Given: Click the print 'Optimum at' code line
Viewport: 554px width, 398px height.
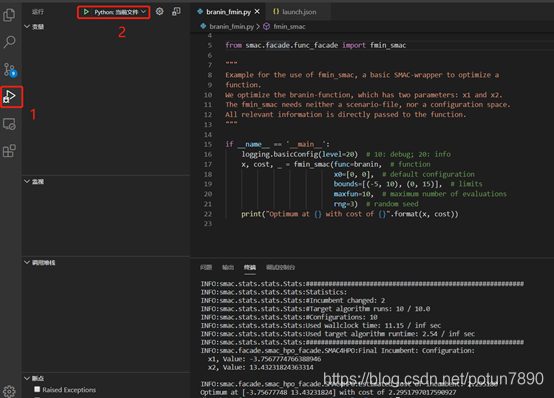Looking at the screenshot, I should (349, 214).
